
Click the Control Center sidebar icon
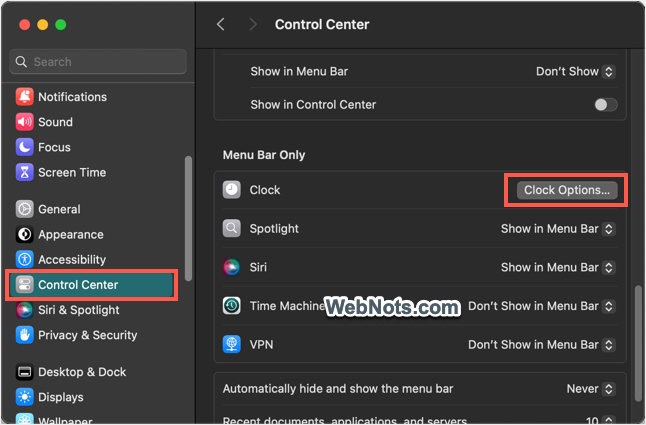(x=25, y=285)
